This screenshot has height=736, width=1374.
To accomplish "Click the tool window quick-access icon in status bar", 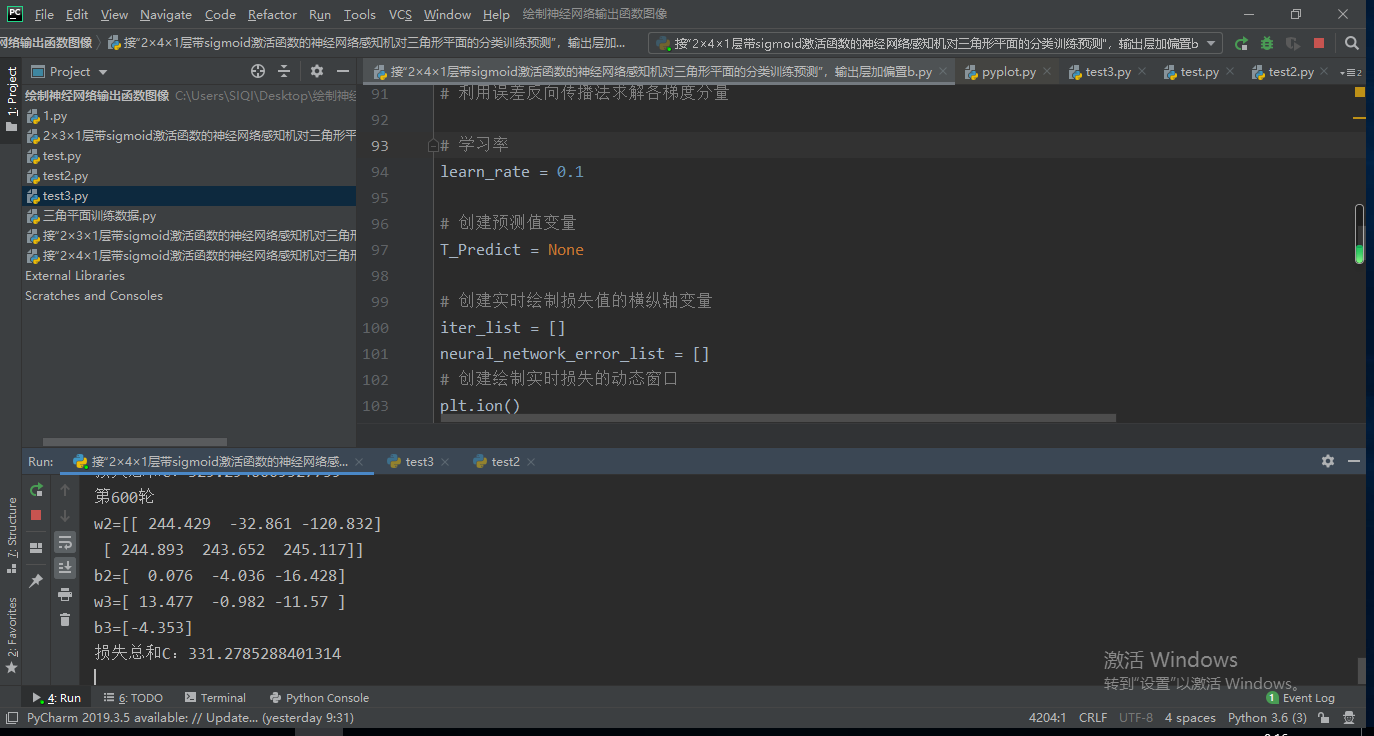I will point(11,718).
